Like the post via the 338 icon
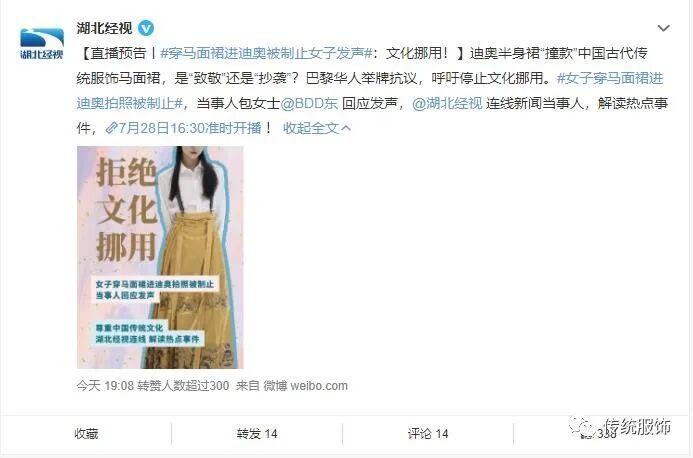Screen dimensions: 693x458 (599, 434)
